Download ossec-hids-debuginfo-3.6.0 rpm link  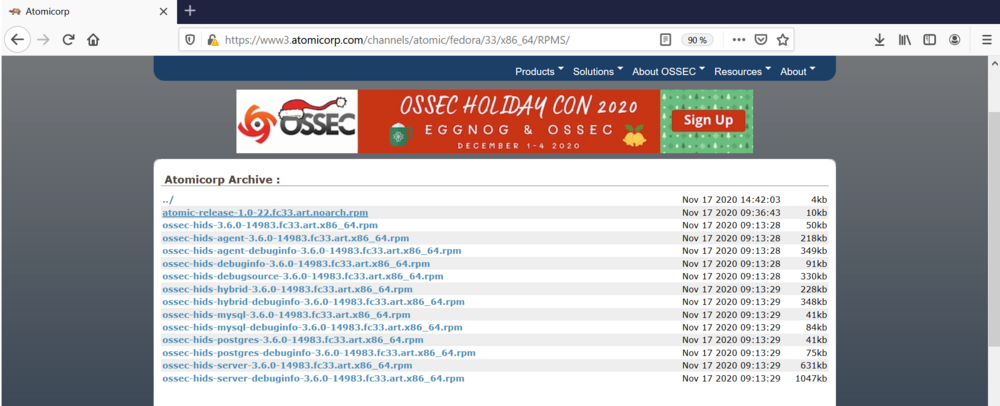coord(296,264)
